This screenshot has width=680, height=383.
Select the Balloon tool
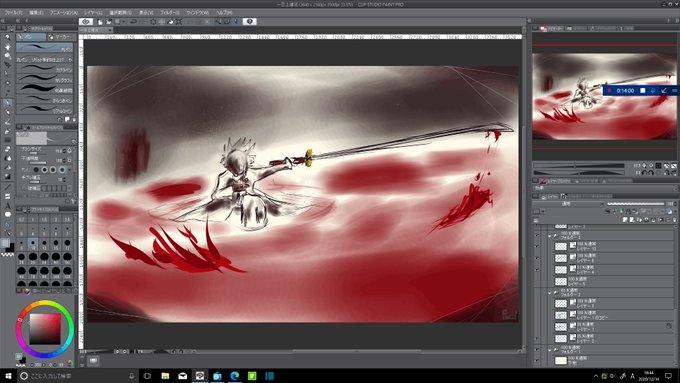tap(7, 215)
